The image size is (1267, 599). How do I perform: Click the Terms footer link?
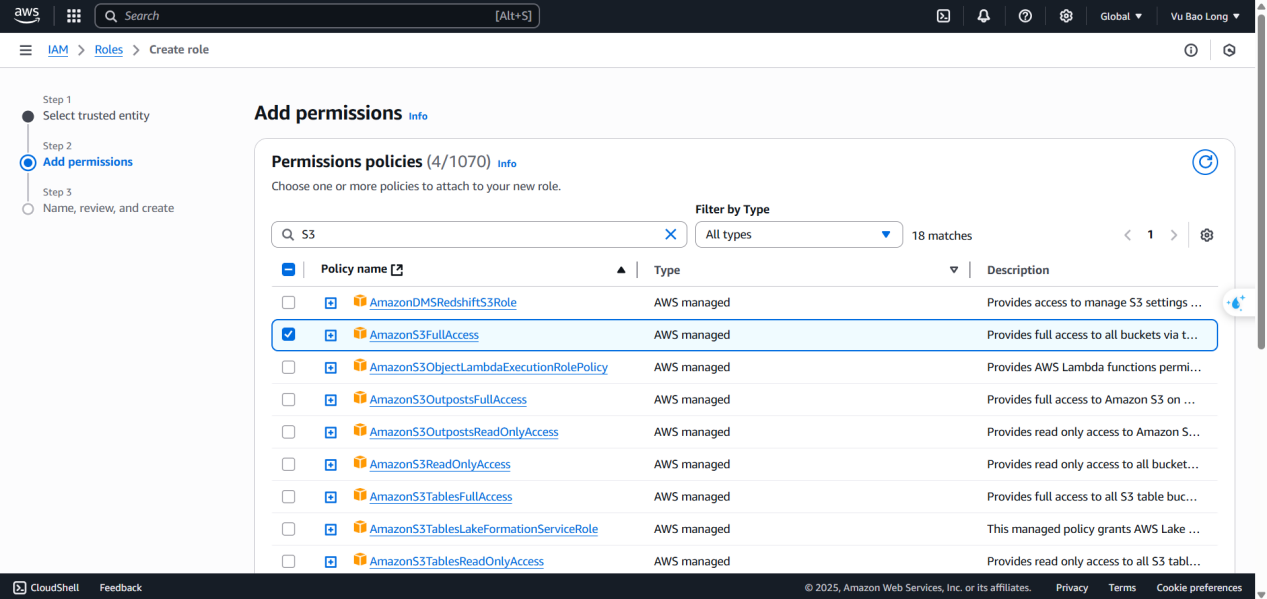click(1122, 588)
